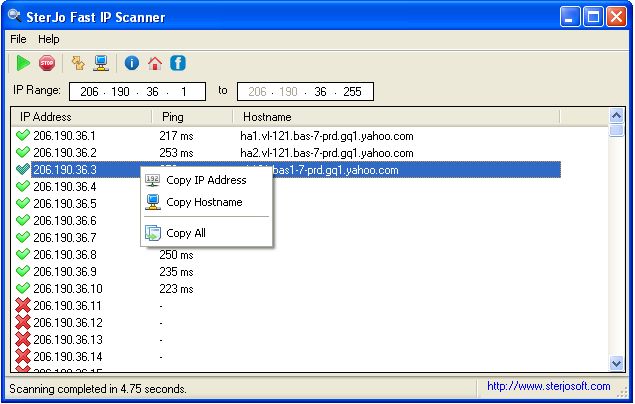
Task: Start the scan with the green play icon
Action: pos(23,63)
